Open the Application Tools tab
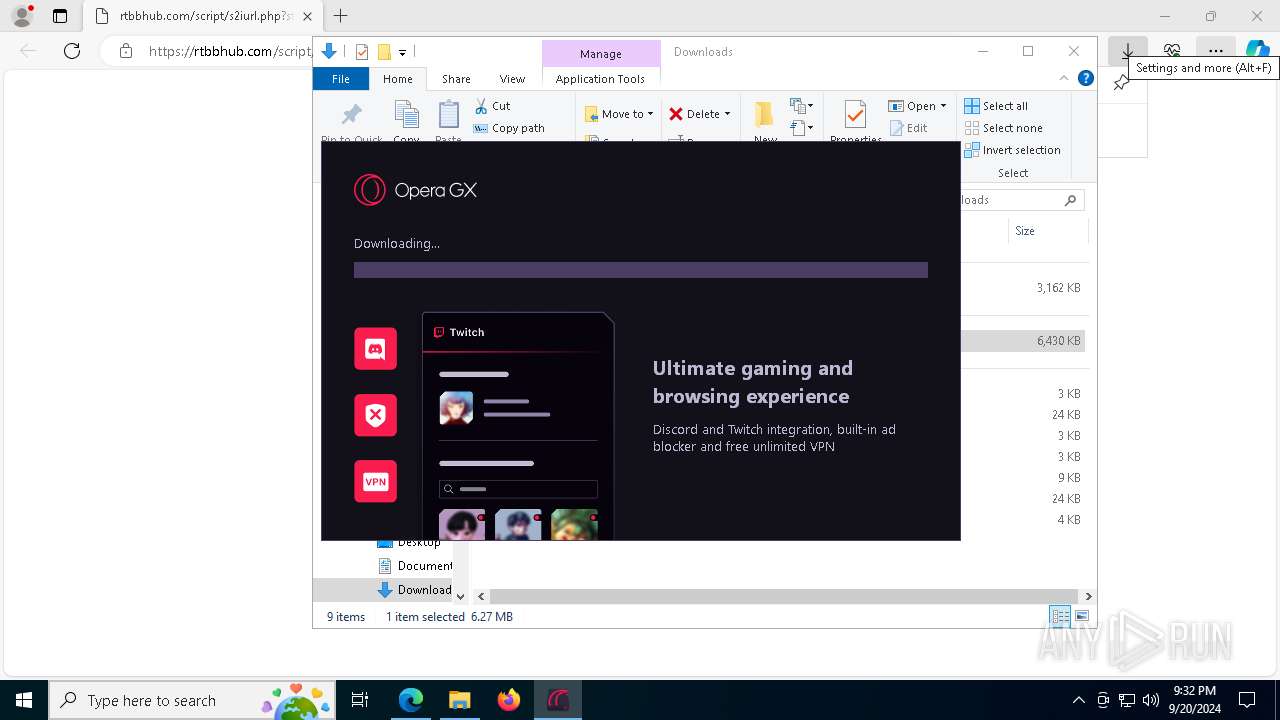This screenshot has width=1280, height=720. click(x=600, y=79)
